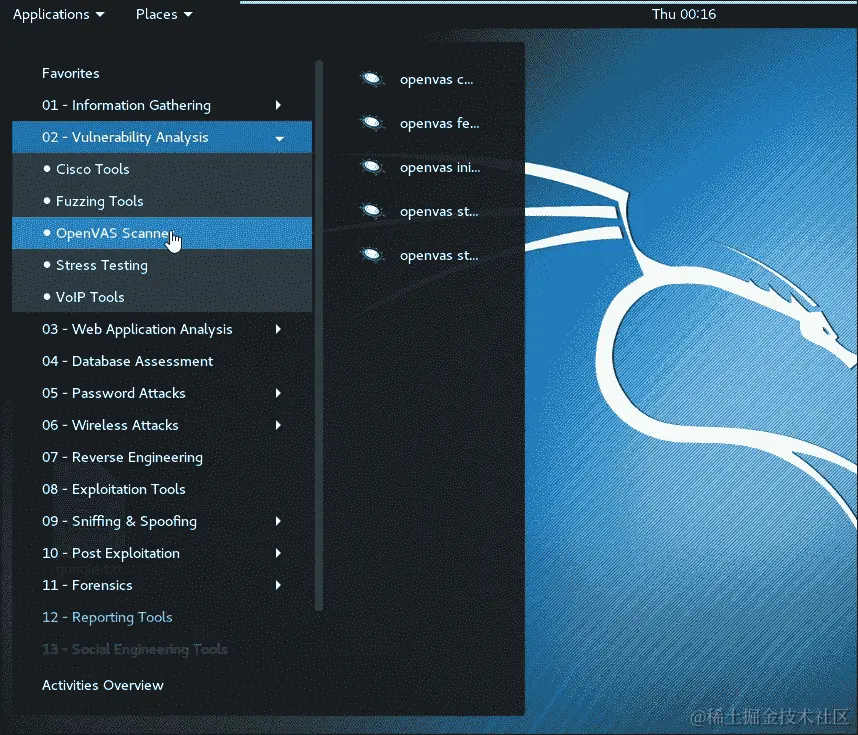
Task: Select the Fuzzing Tools subcategory
Action: pyautogui.click(x=162, y=201)
